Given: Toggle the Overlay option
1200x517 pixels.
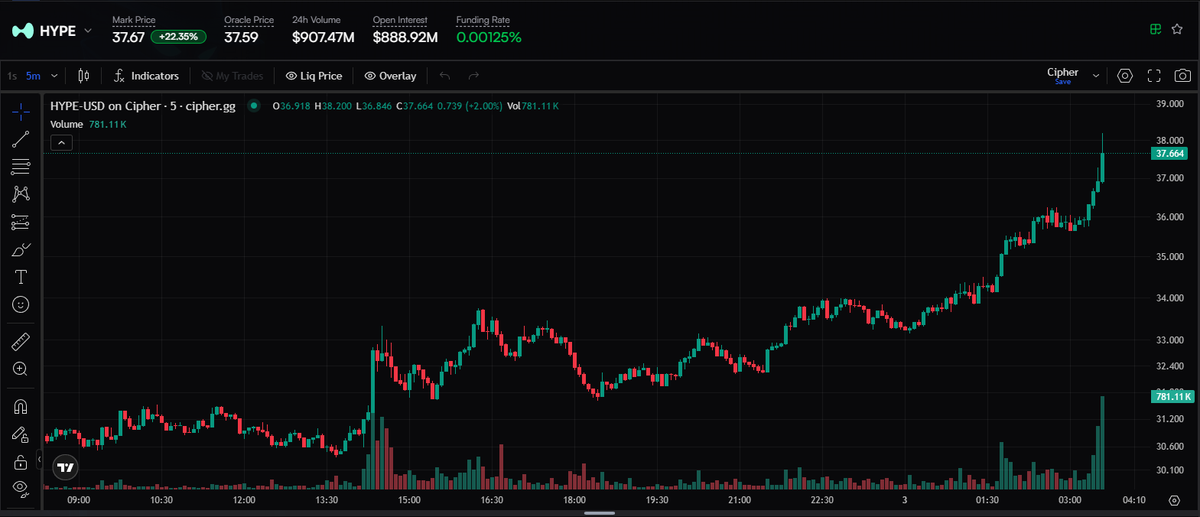Looking at the screenshot, I should pos(390,76).
